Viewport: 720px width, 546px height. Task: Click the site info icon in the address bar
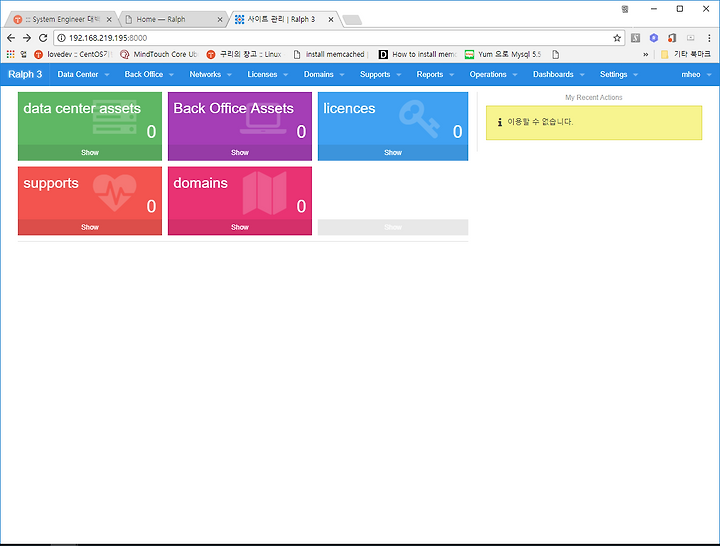coord(62,38)
